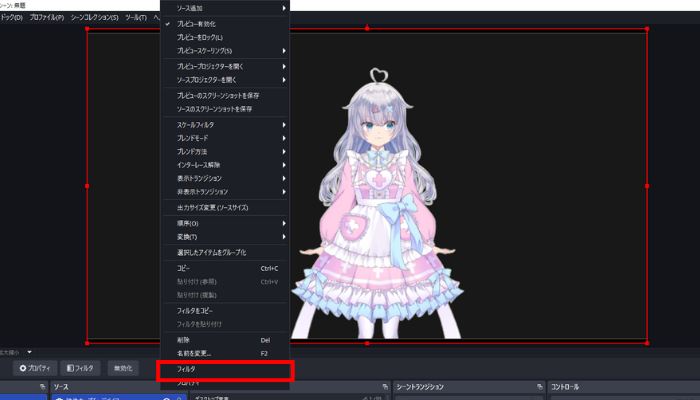The image size is (700, 400).
Task: Expand the ブレンド方法 submenu
Action: [225, 152]
